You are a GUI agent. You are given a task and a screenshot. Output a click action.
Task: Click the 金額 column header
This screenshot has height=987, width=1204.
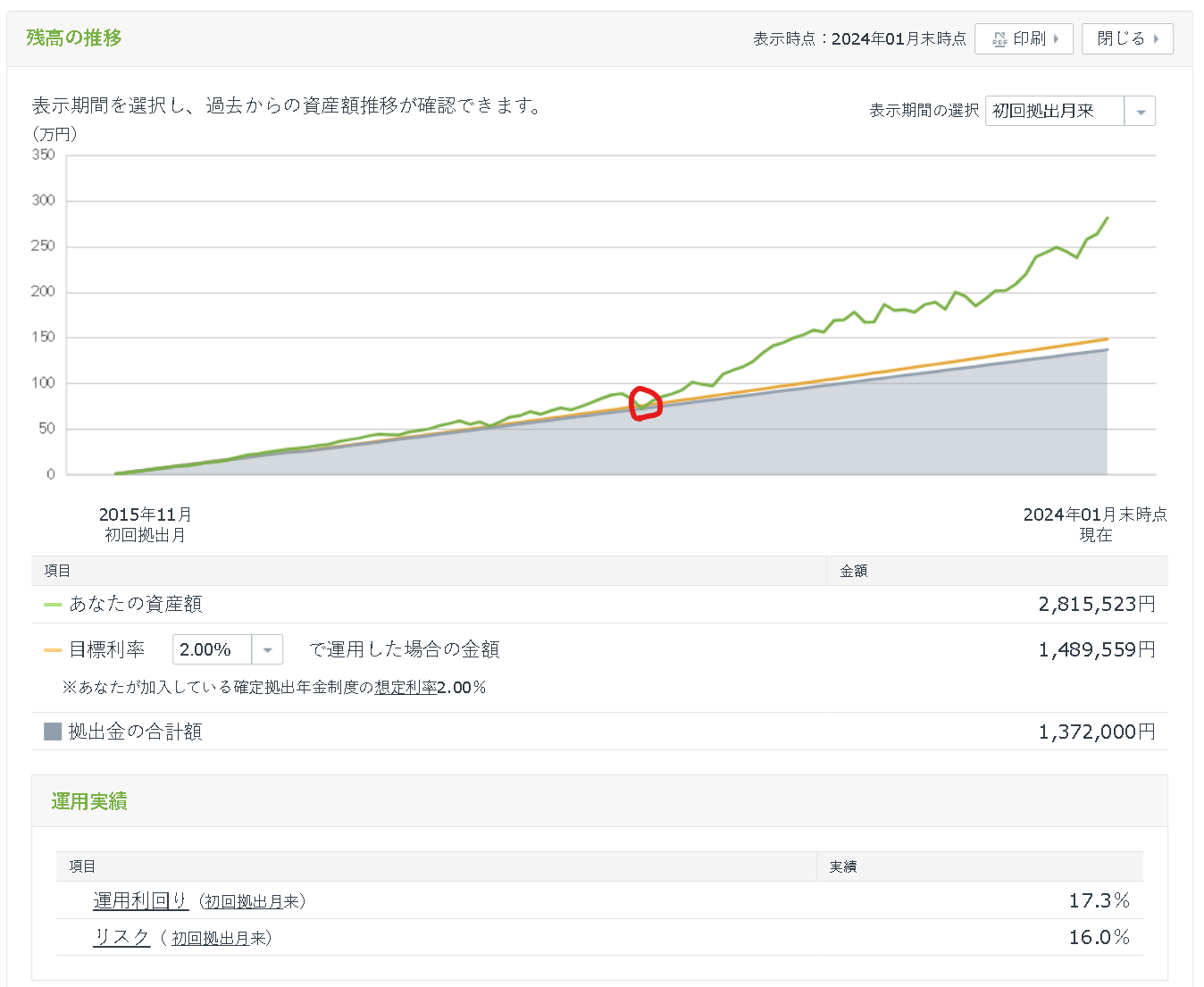click(853, 571)
